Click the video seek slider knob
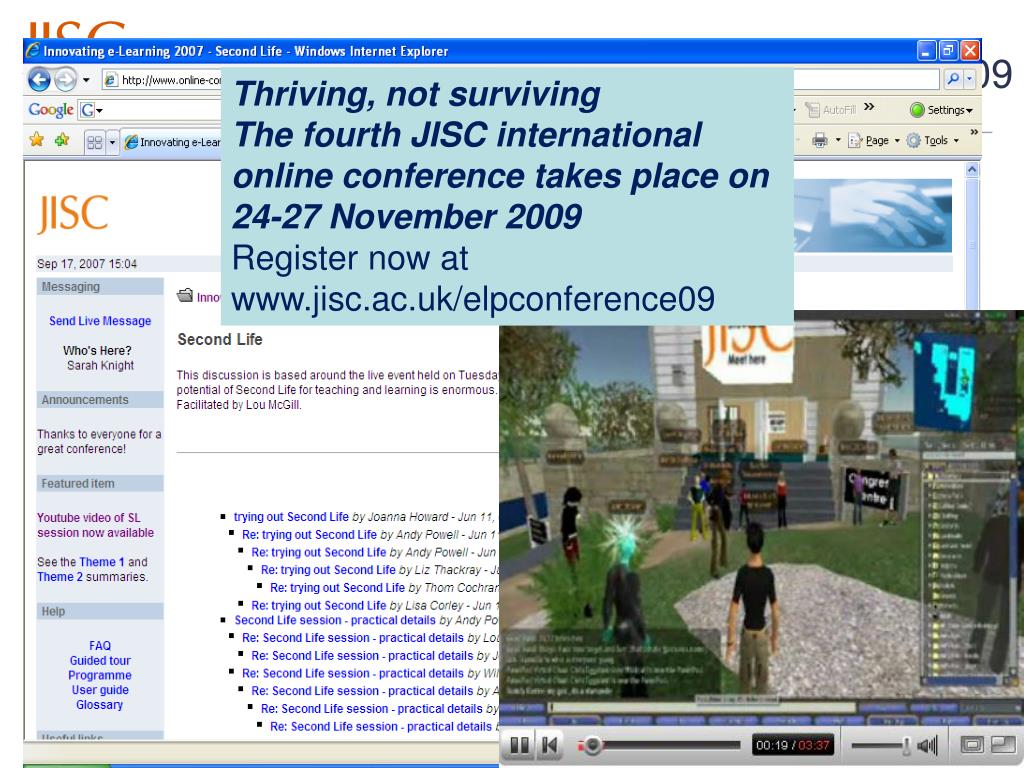Image resolution: width=1024 pixels, height=768 pixels. point(592,744)
